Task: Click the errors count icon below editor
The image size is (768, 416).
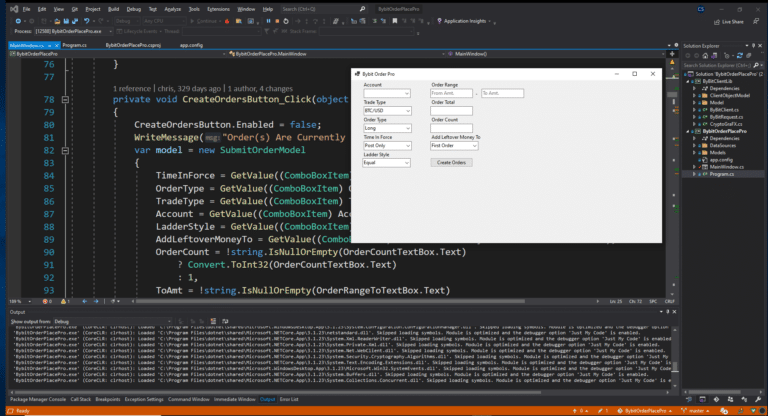Action: click(x=47, y=301)
